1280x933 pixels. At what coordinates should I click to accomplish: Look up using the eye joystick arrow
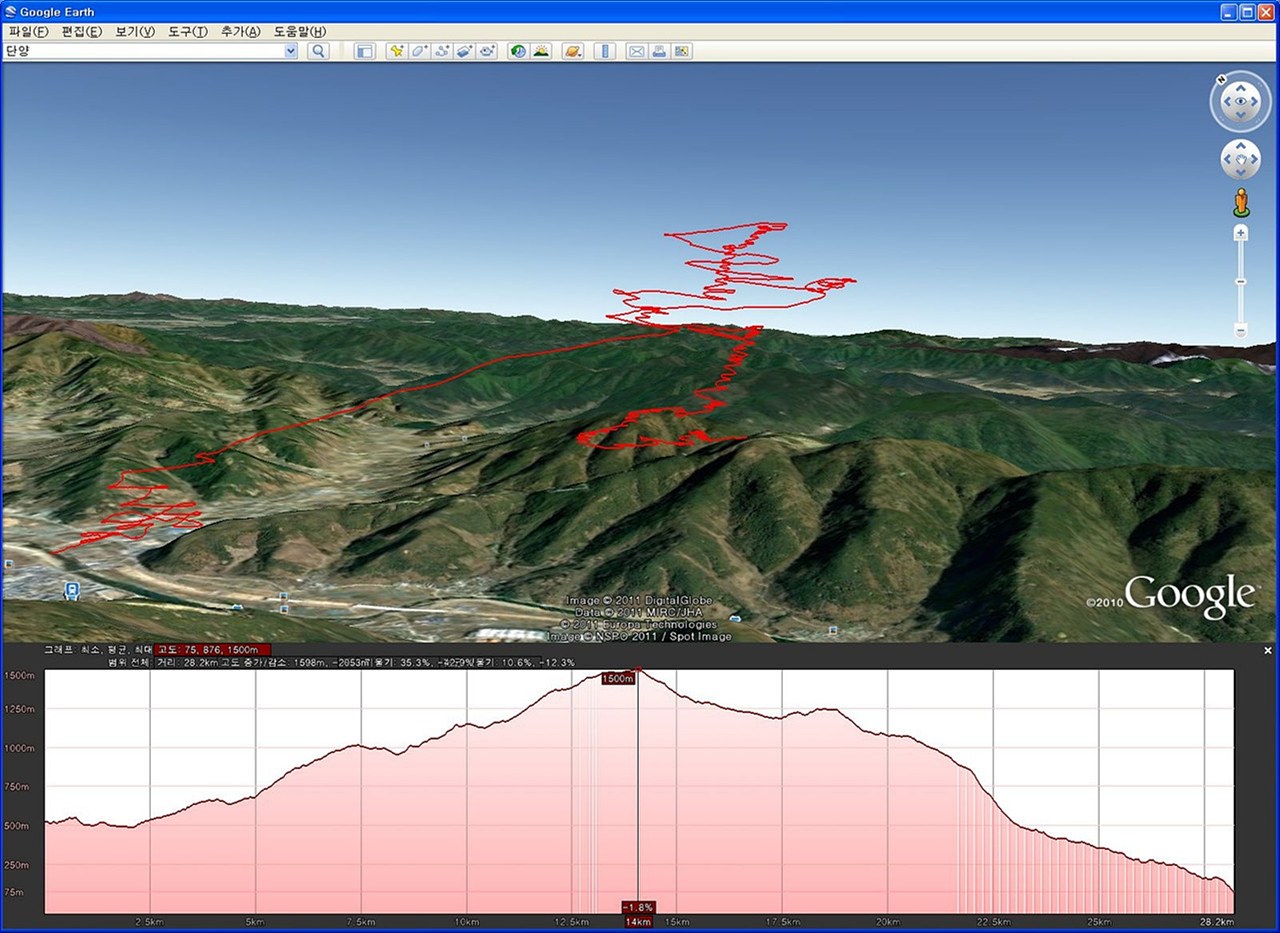(1241, 86)
